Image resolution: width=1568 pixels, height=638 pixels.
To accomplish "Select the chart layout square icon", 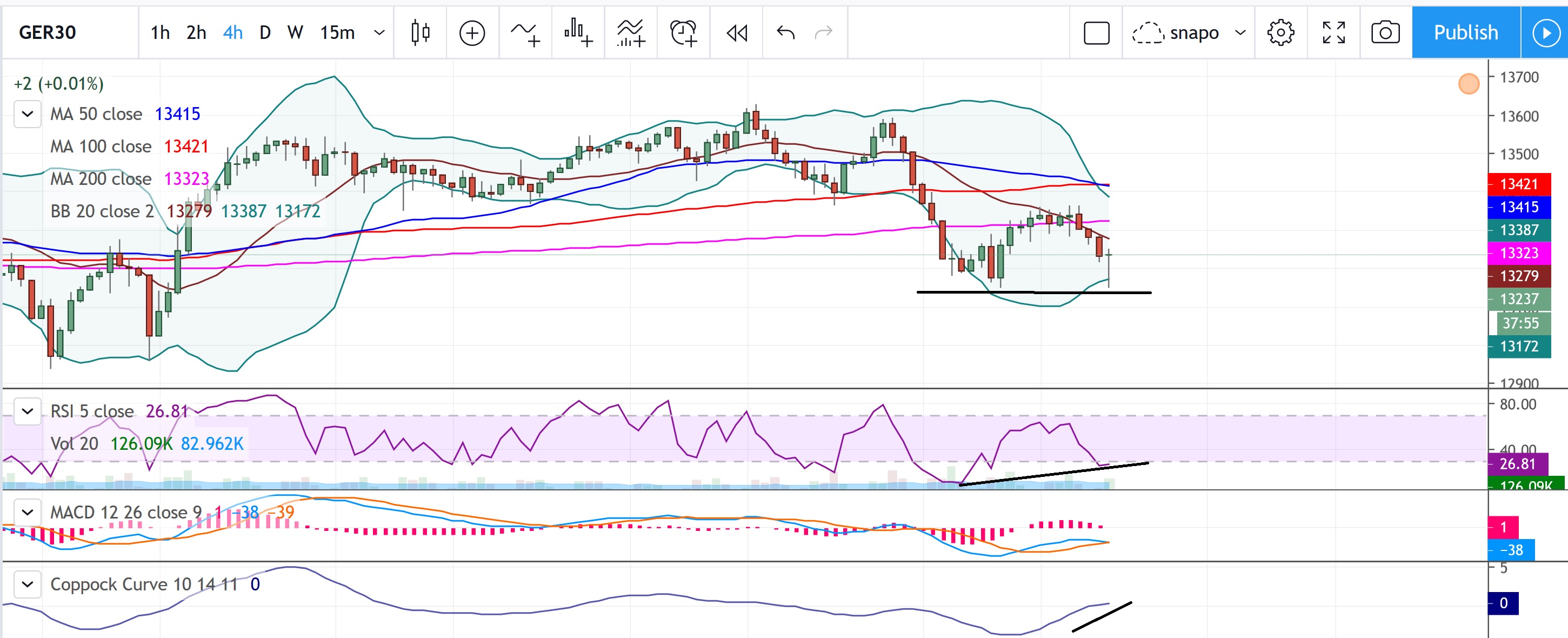I will pos(1096,32).
